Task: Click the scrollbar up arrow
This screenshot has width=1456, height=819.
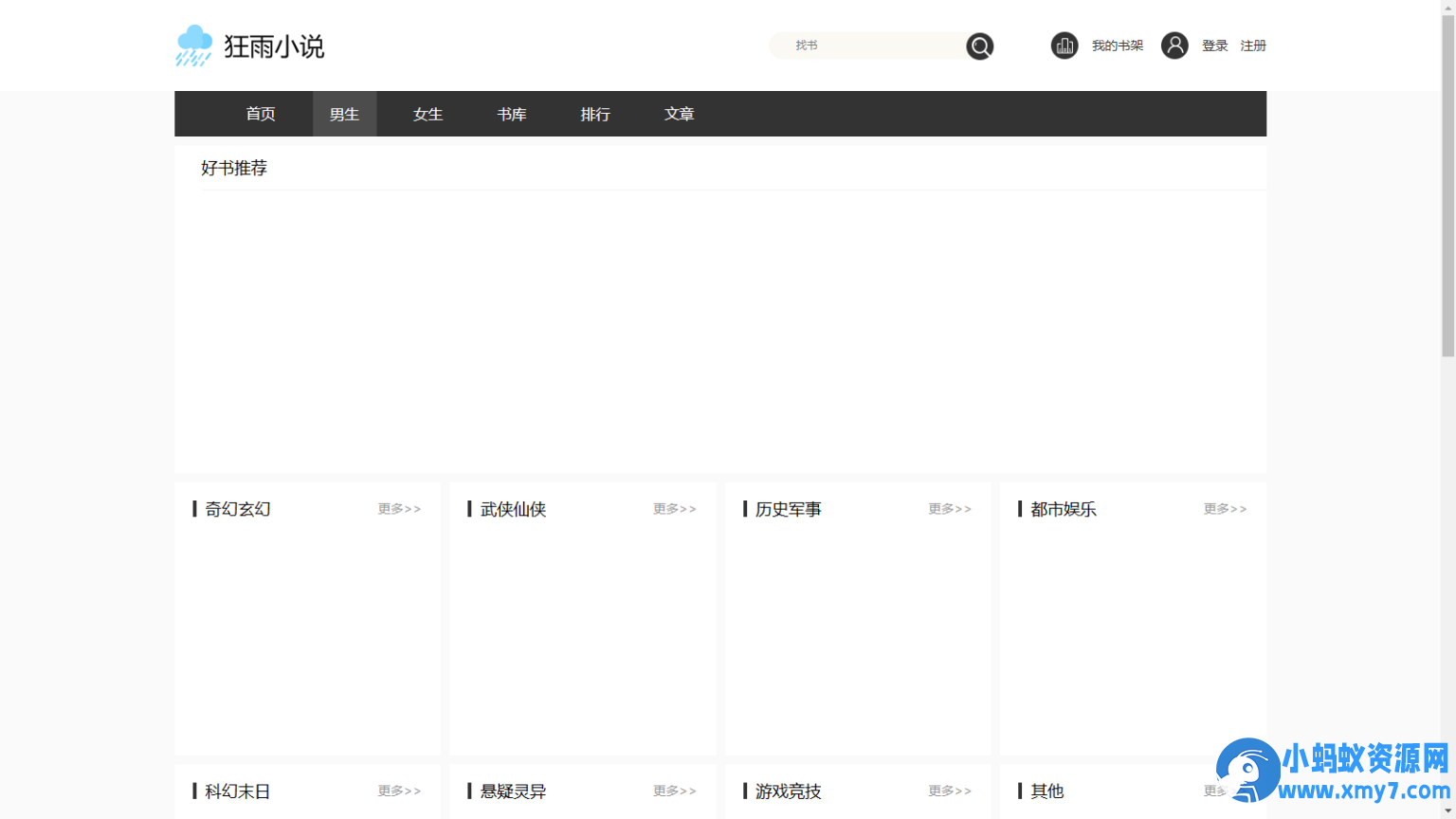Action: [x=1447, y=7]
